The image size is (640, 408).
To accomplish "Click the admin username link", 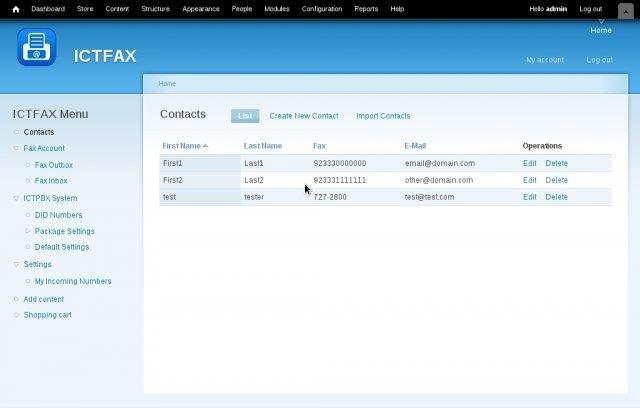I will pyautogui.click(x=556, y=9).
